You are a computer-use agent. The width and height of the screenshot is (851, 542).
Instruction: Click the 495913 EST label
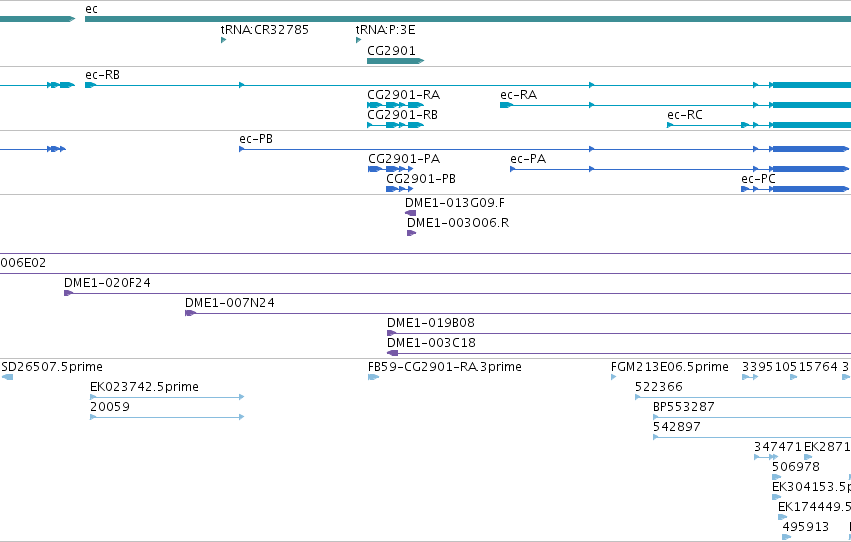pyautogui.click(x=805, y=527)
